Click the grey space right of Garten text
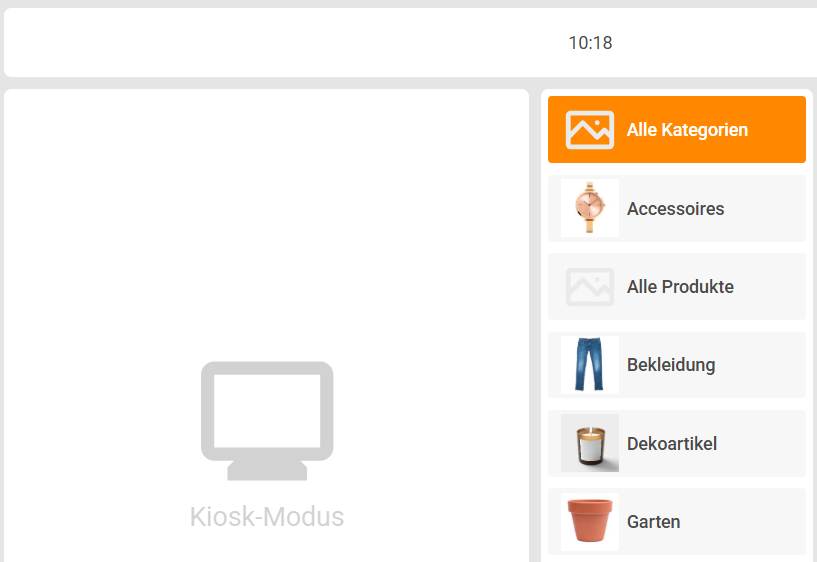This screenshot has width=817, height=562. coord(742,521)
